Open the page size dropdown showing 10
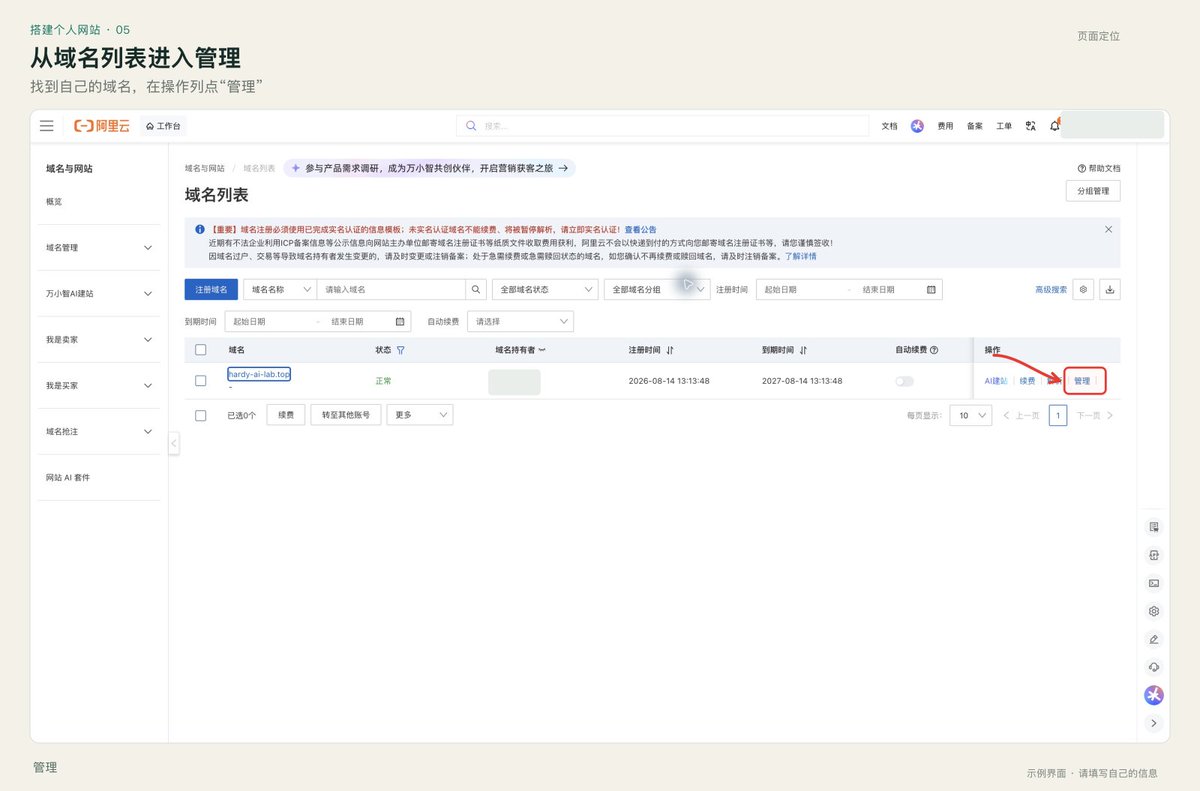 point(970,415)
